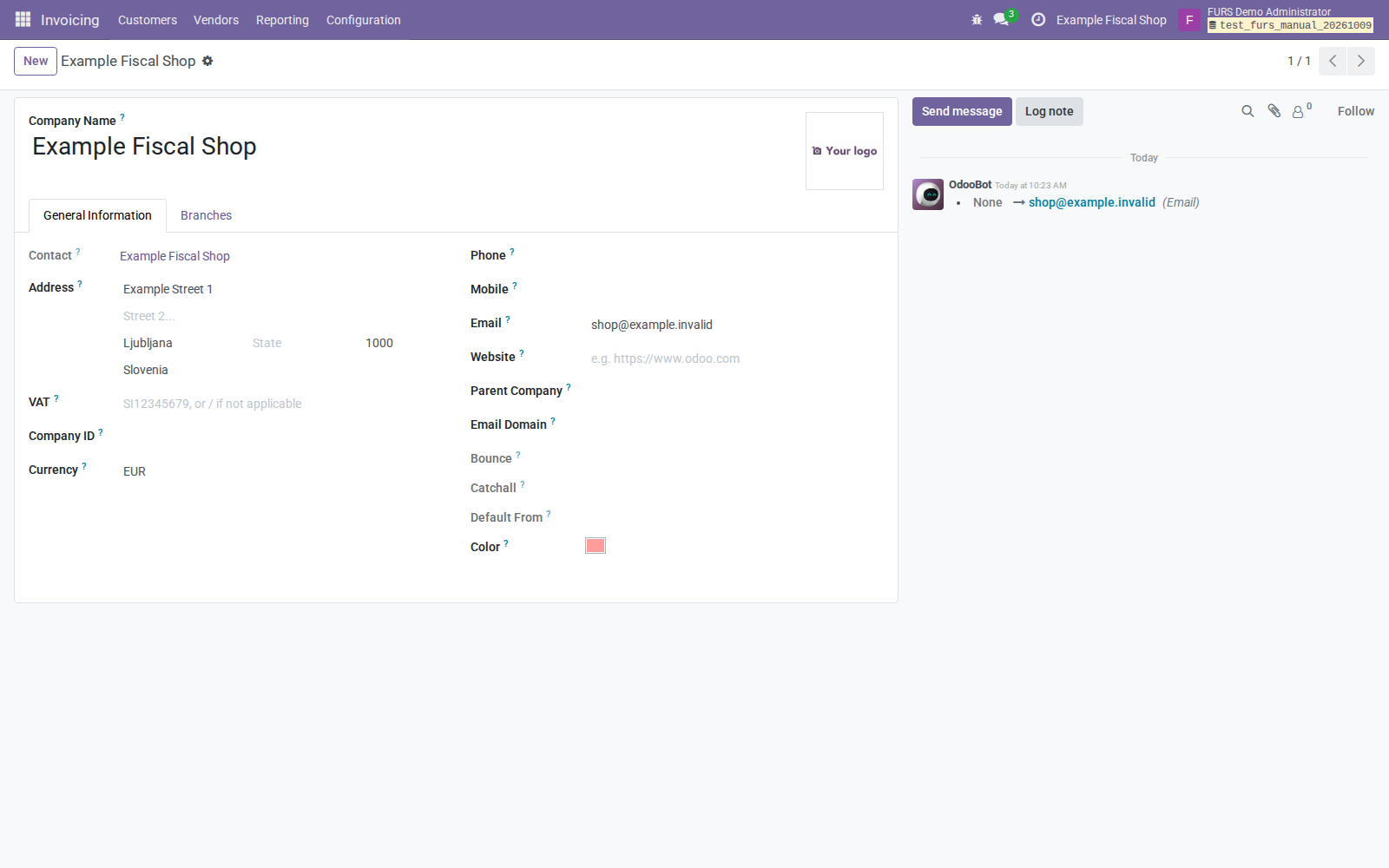Open the Configuration menu

click(x=364, y=20)
